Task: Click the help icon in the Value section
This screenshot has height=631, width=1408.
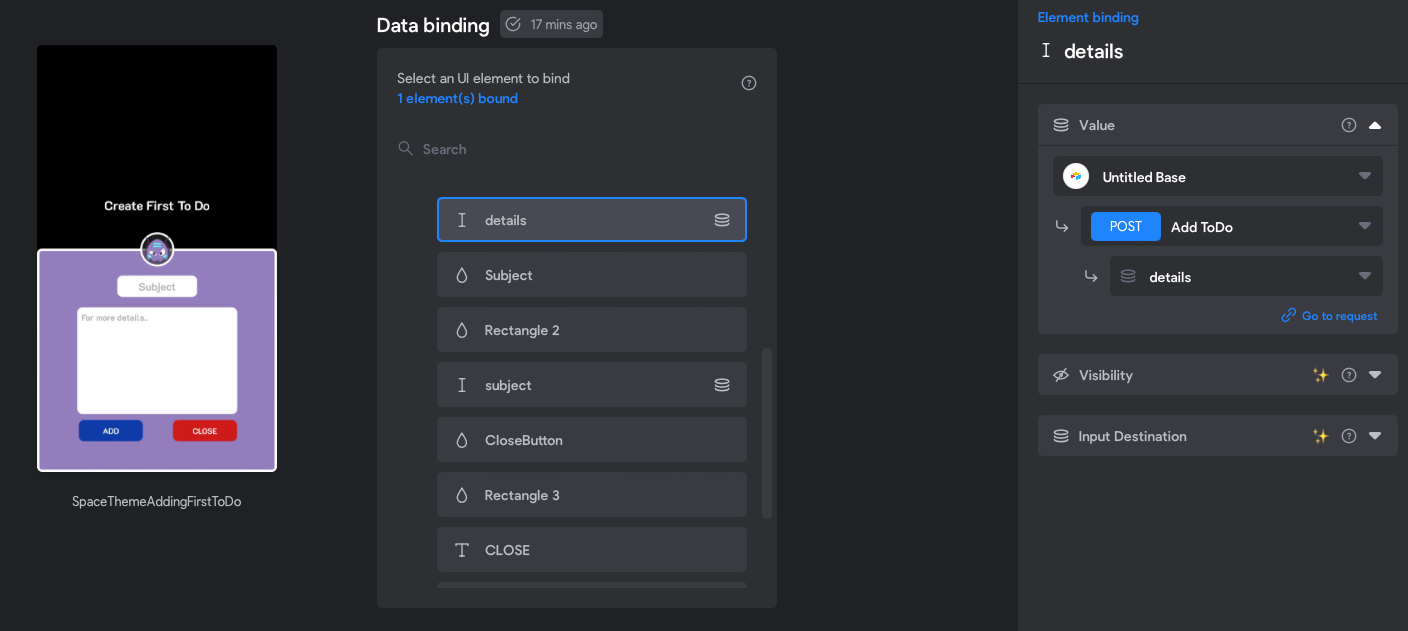Action: click(1349, 125)
